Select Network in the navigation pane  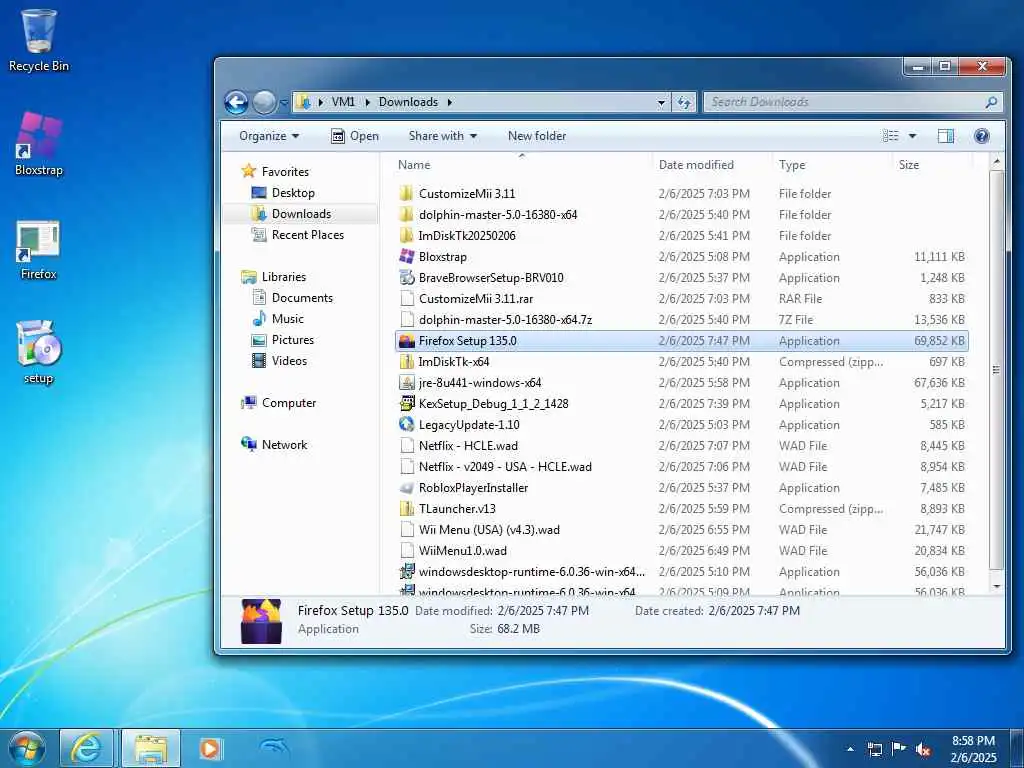pos(284,445)
